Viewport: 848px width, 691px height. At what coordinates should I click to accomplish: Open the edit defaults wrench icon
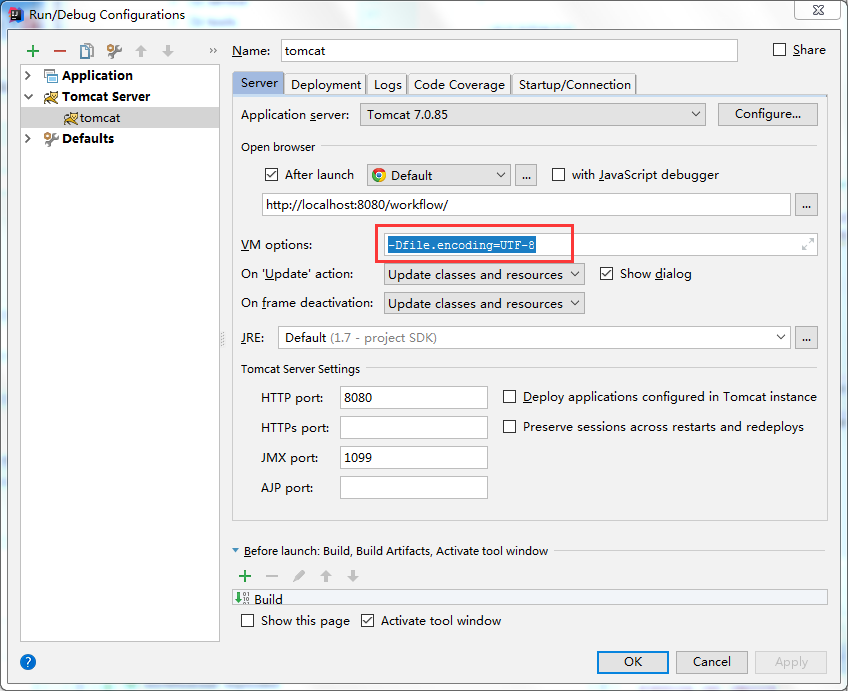(x=114, y=51)
